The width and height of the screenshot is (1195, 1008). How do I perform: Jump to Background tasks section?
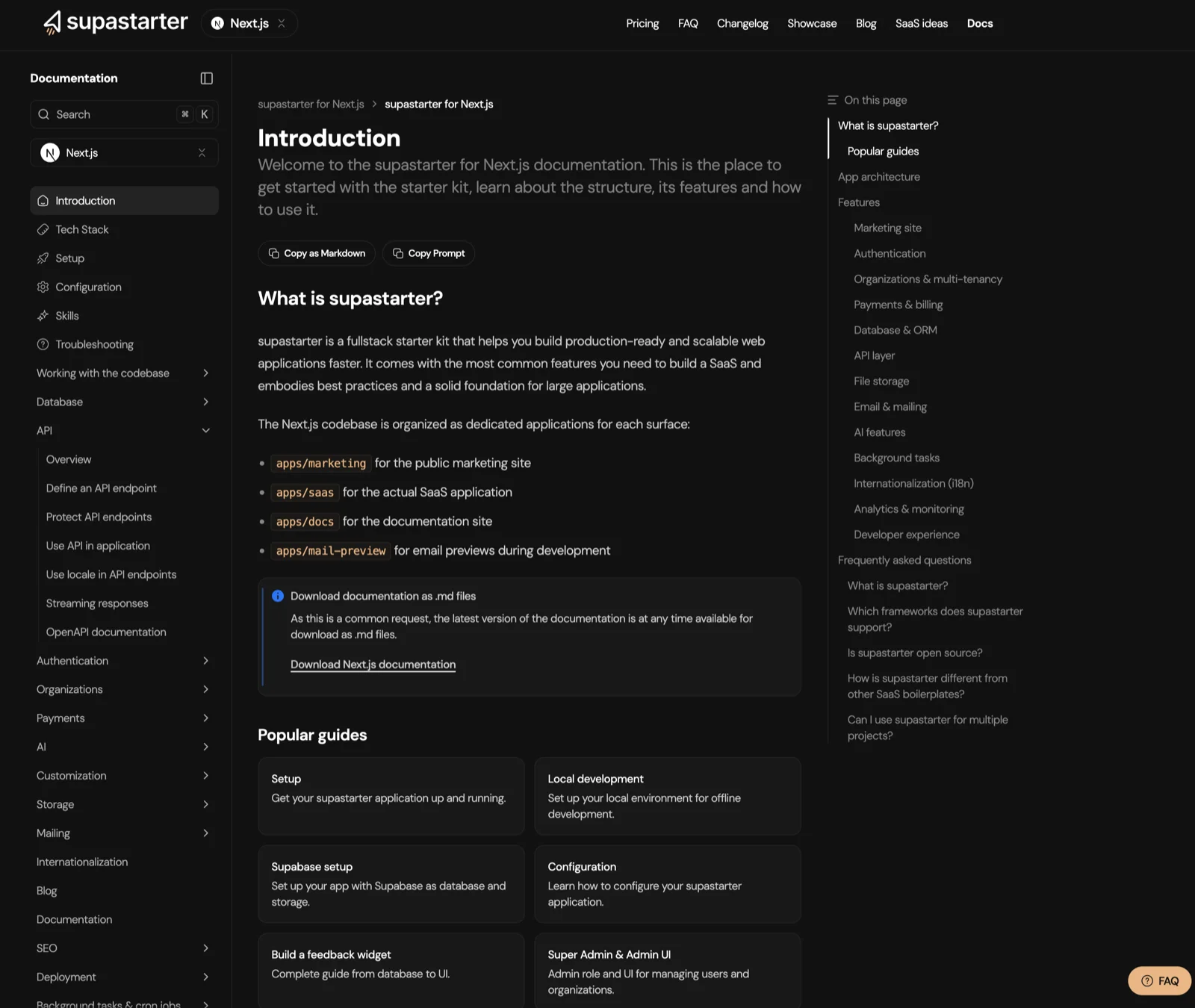(x=896, y=458)
